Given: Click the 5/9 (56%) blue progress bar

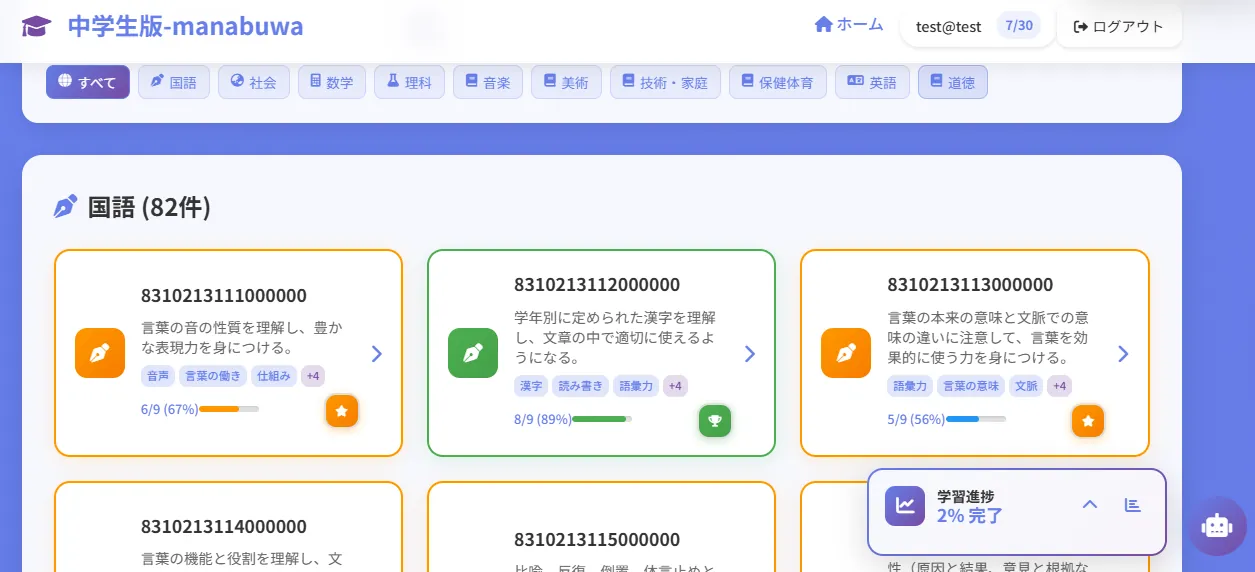Looking at the screenshot, I should click(976, 419).
